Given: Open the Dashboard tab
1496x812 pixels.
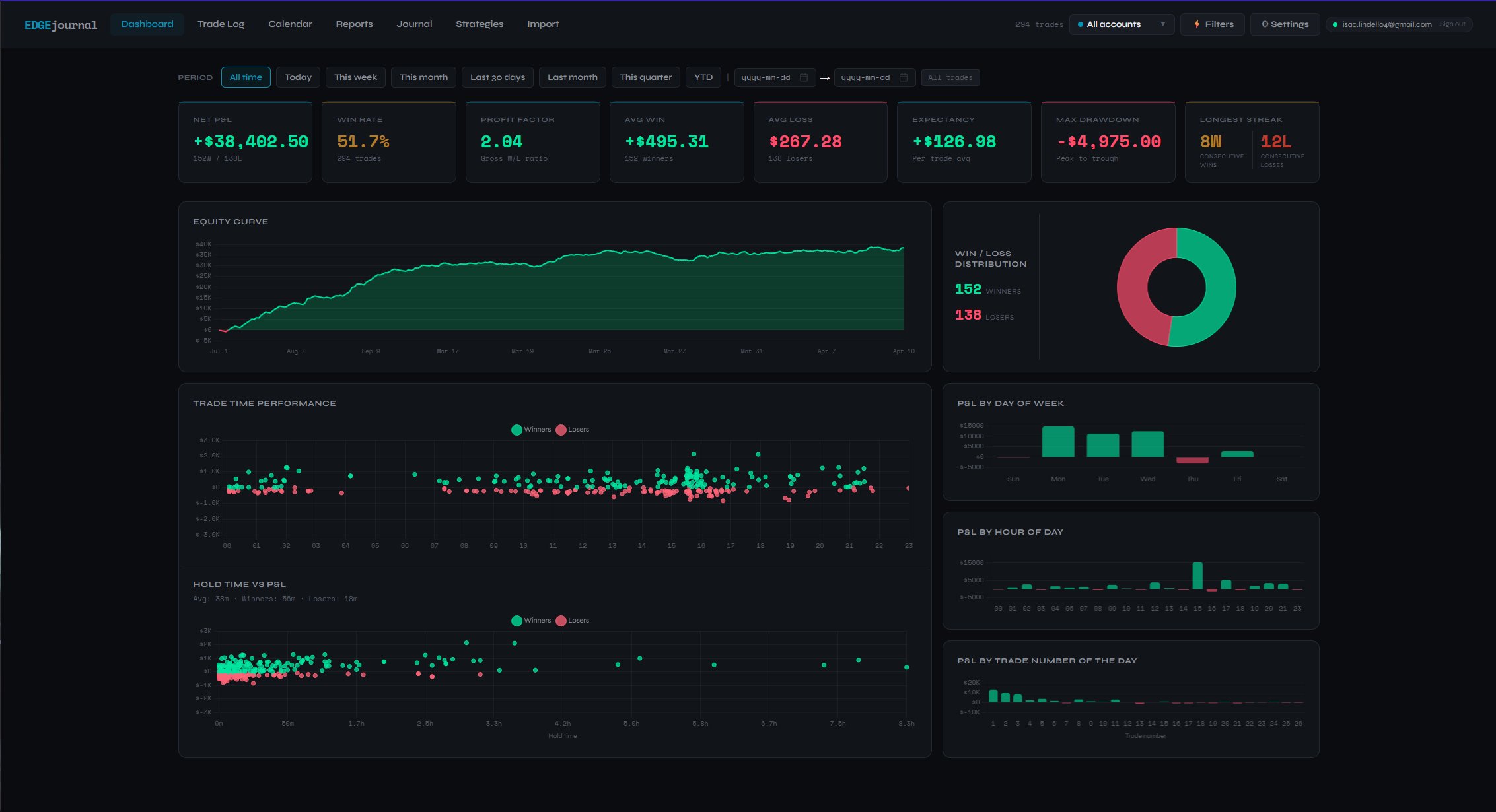Looking at the screenshot, I should 147,24.
